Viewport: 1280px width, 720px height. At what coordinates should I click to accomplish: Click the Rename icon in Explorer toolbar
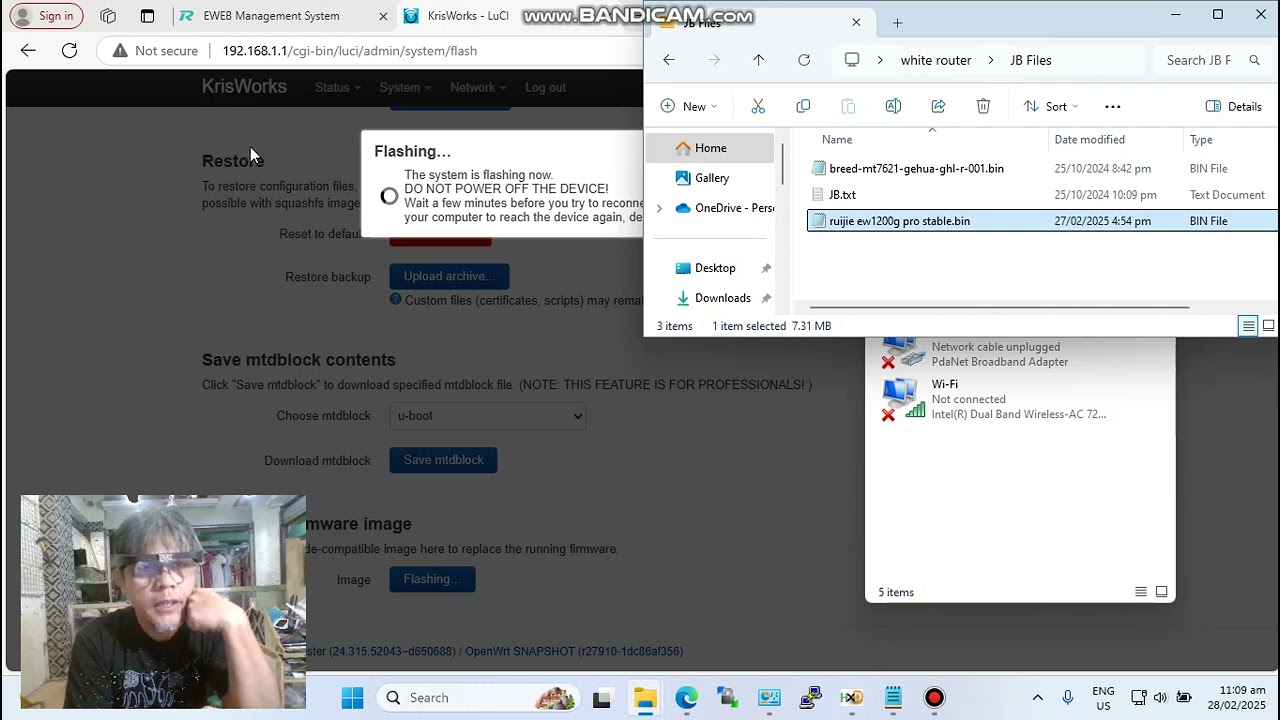[893, 106]
